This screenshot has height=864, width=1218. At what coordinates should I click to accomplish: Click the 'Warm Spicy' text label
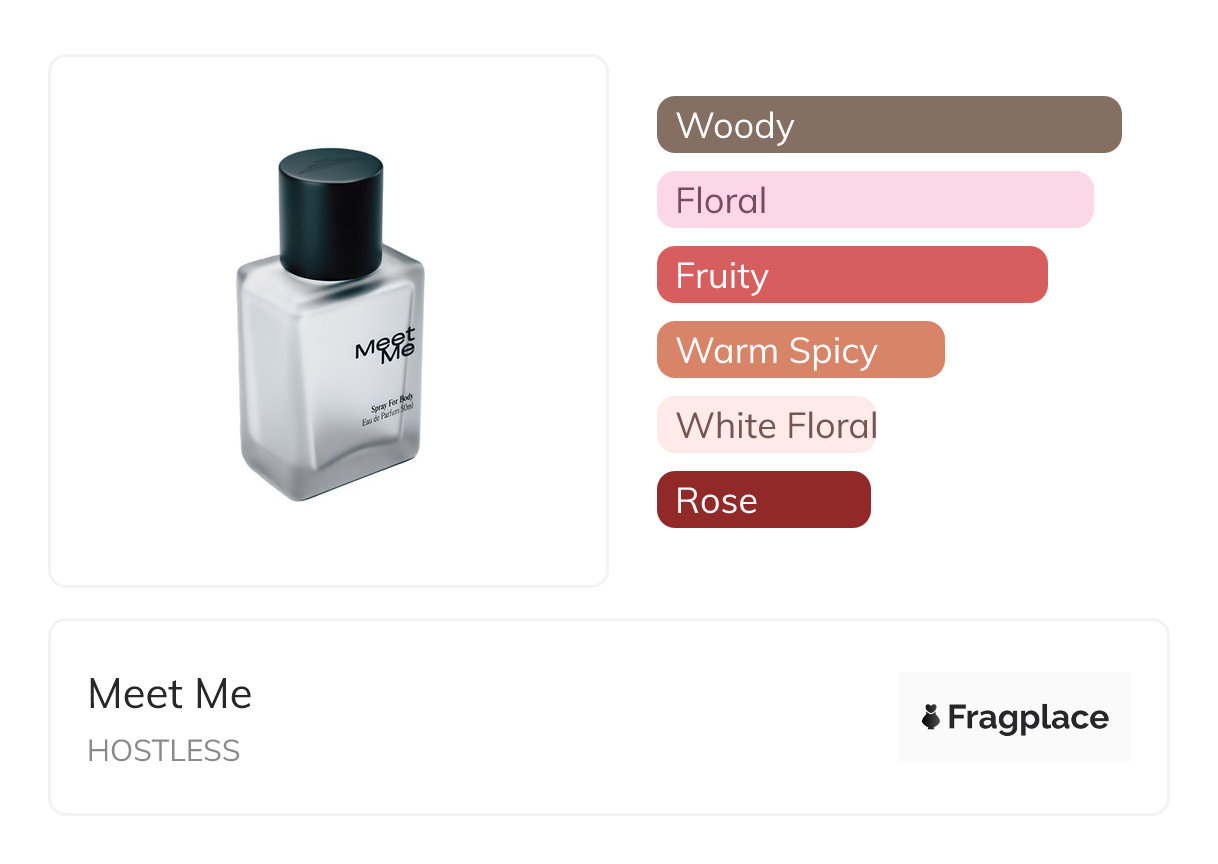click(x=777, y=351)
